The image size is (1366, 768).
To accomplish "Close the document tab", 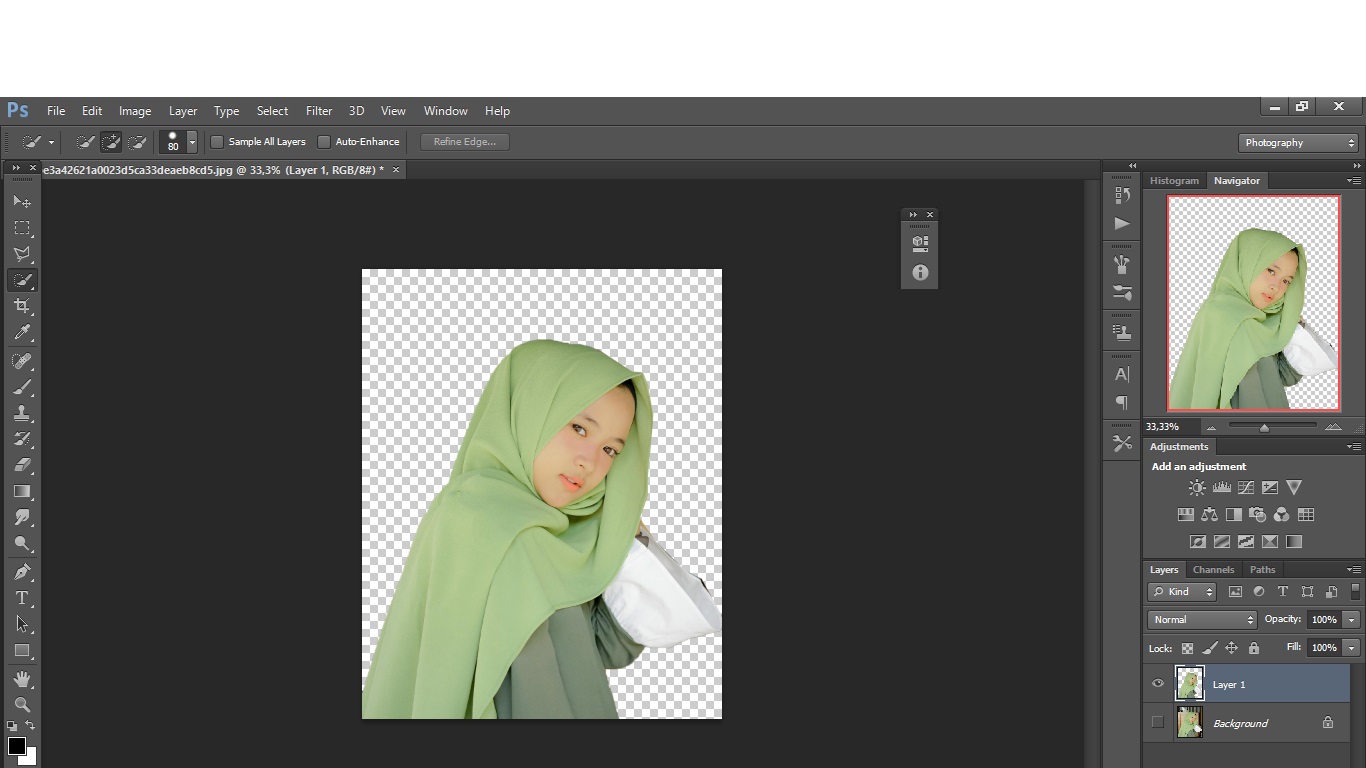I will tap(396, 170).
